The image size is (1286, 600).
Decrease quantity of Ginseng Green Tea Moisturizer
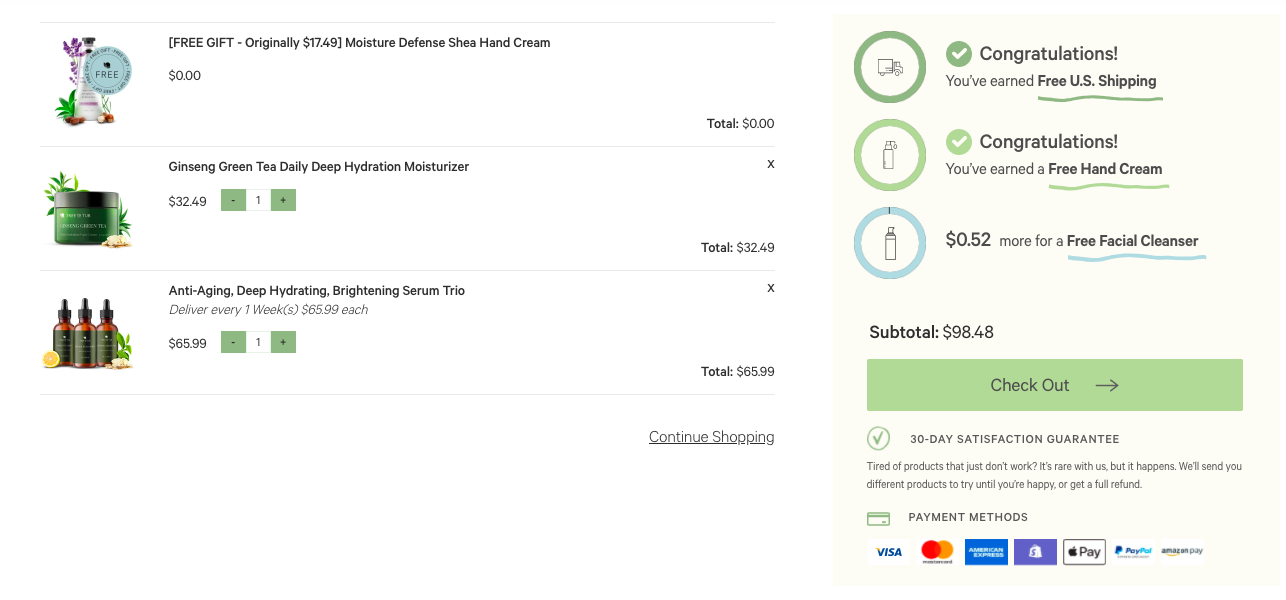(233, 200)
